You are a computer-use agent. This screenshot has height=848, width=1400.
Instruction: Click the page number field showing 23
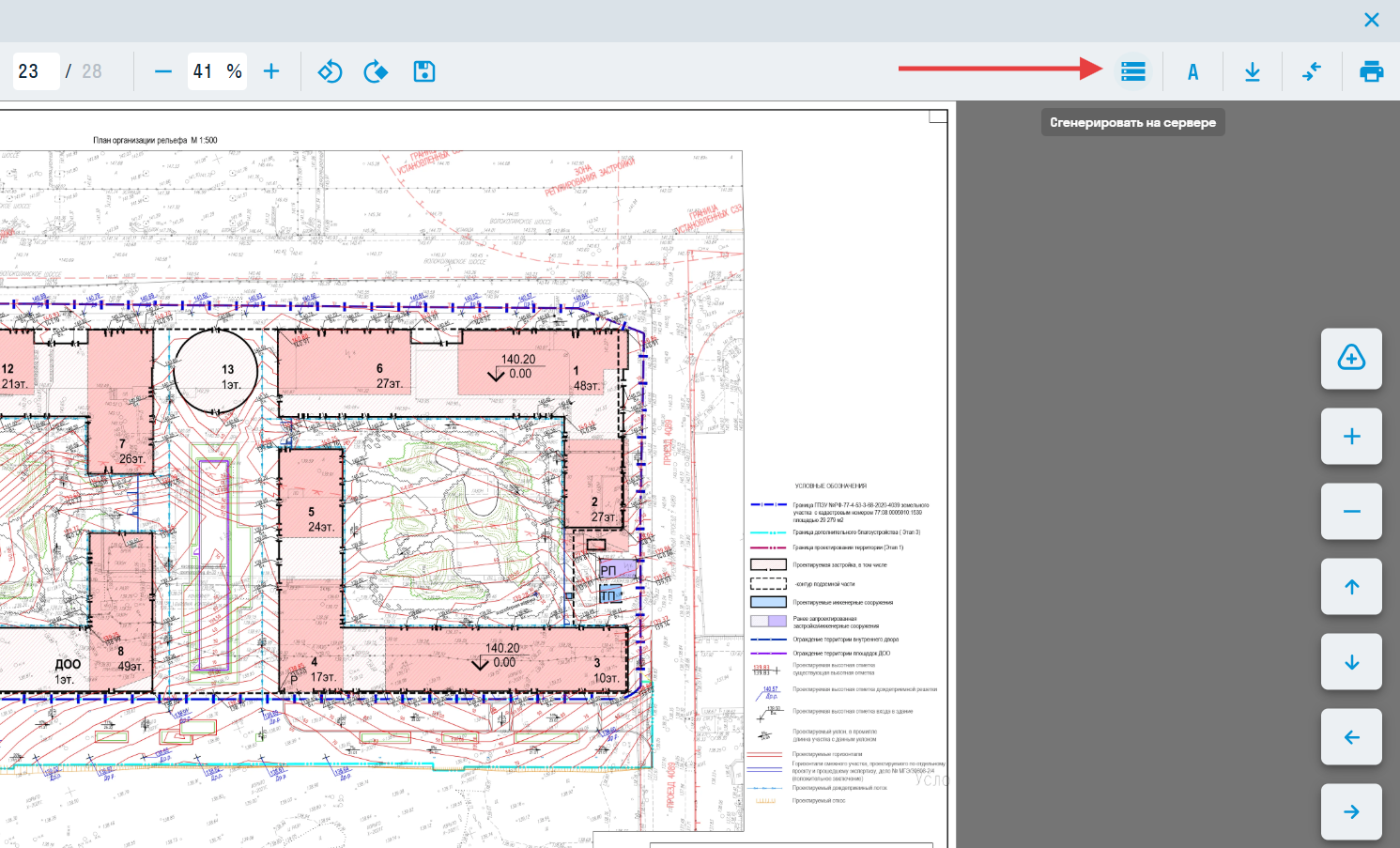click(36, 71)
